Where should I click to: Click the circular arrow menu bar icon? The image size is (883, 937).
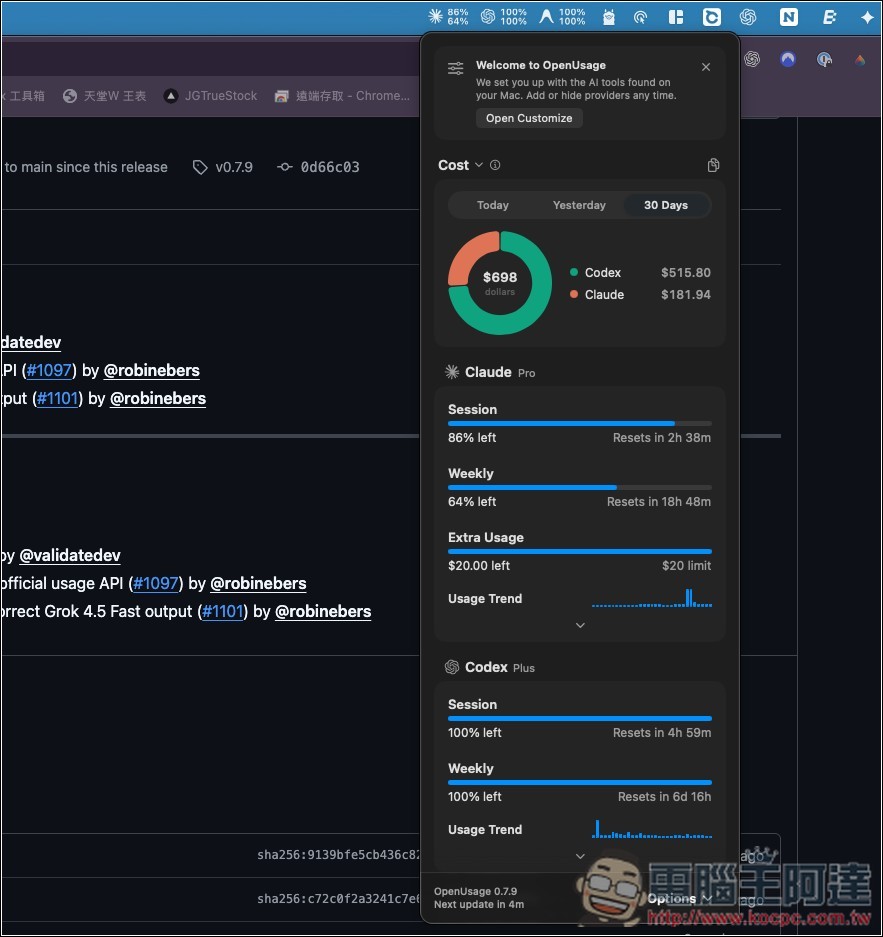(640, 18)
